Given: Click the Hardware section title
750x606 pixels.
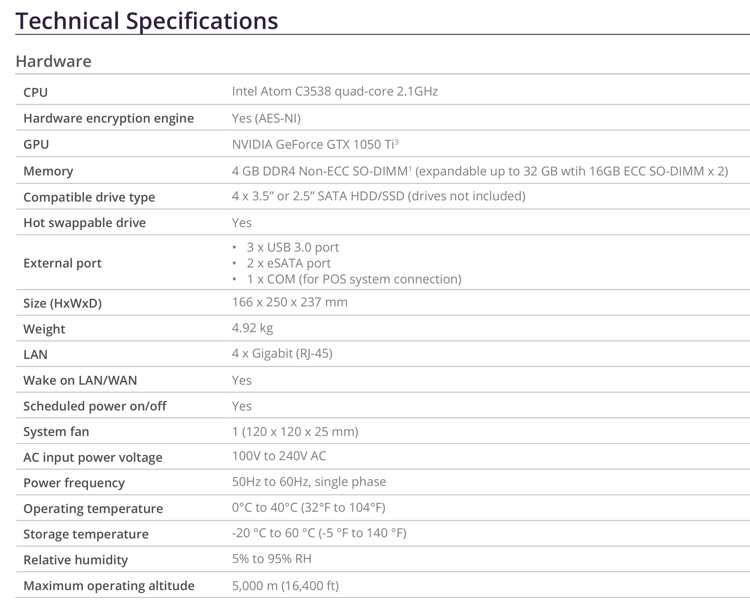Looking at the screenshot, I should coord(53,61).
